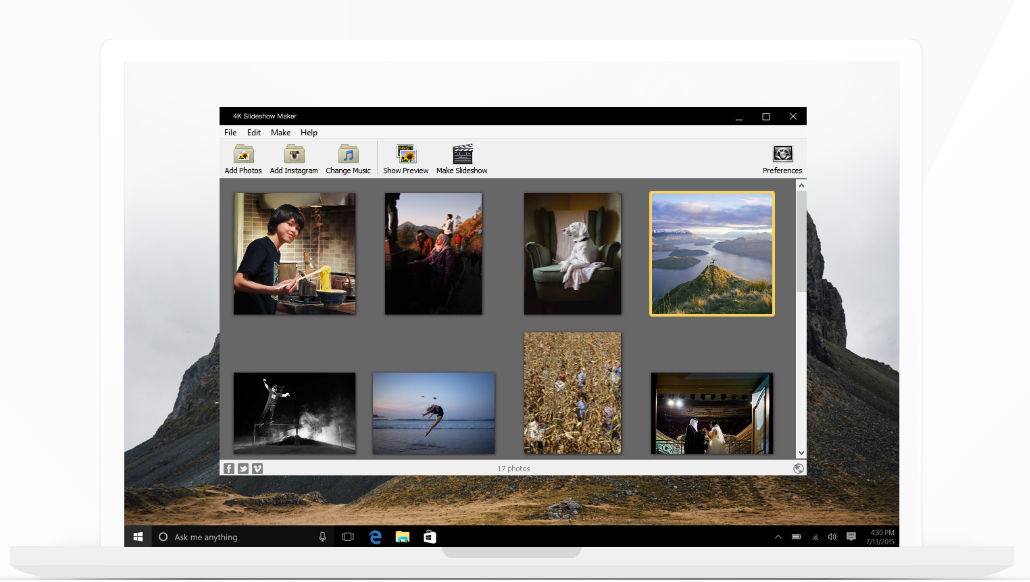Click the Add Photos toolbar icon
Viewport: 1030px width, 582px height.
pyautogui.click(x=243, y=155)
